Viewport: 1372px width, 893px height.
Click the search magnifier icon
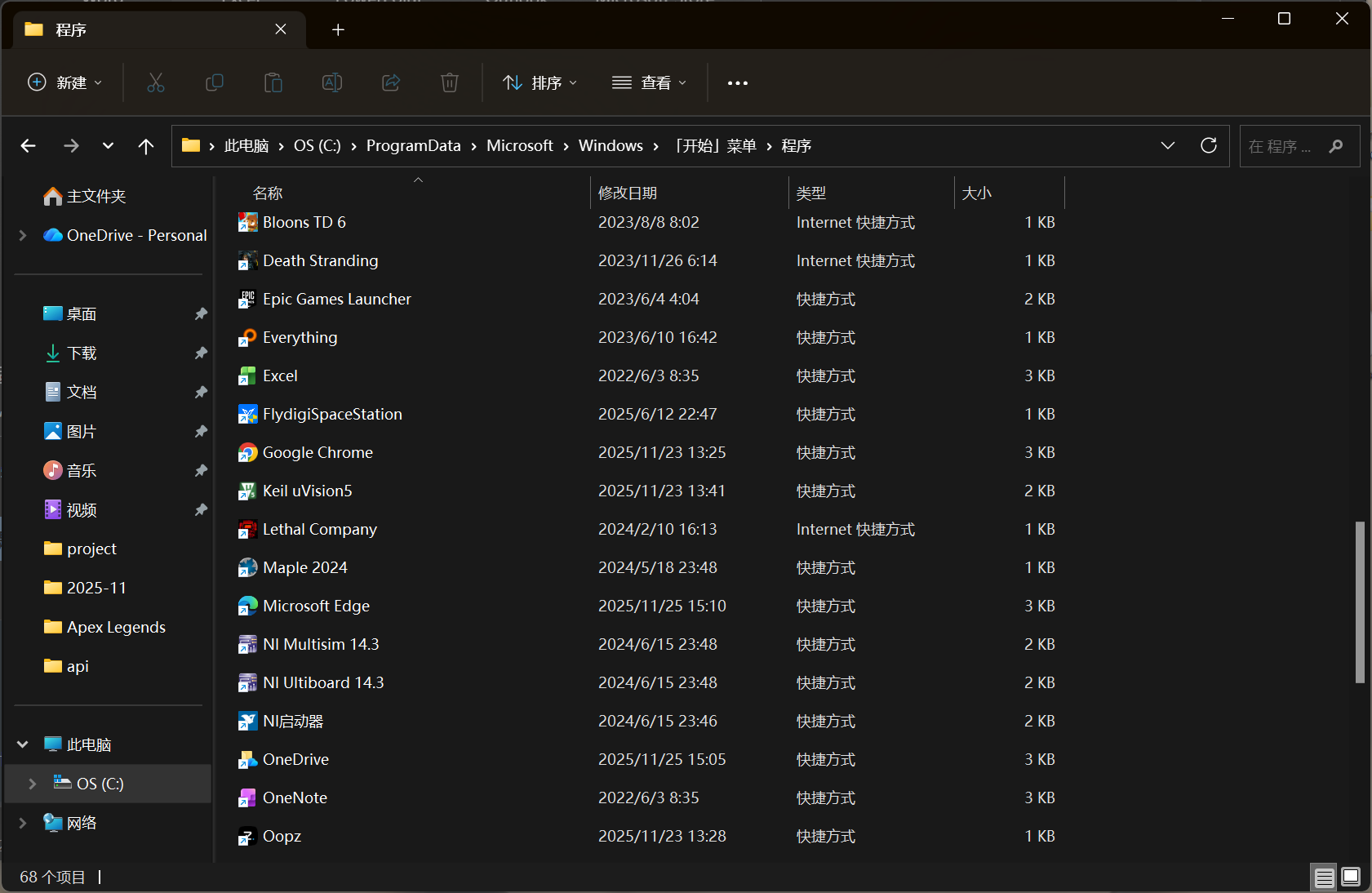(x=1336, y=146)
